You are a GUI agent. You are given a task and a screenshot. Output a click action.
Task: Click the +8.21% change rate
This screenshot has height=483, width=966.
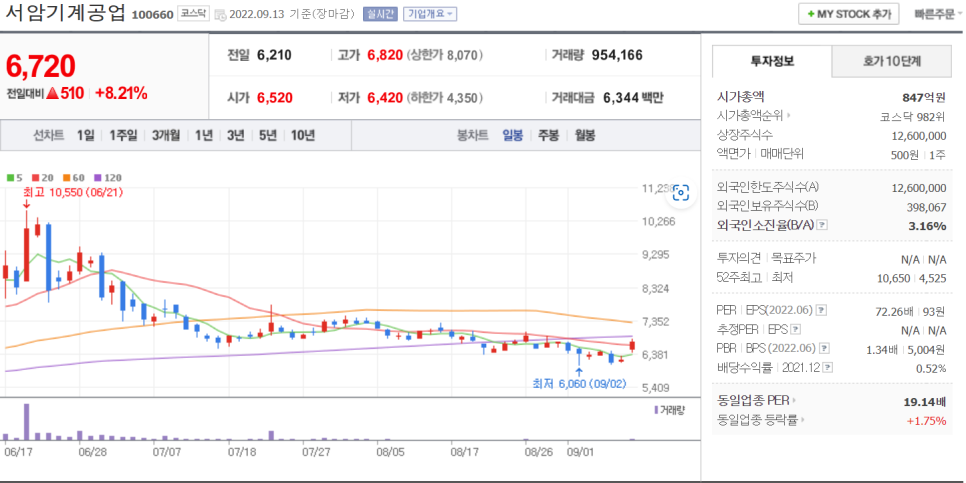tap(121, 94)
